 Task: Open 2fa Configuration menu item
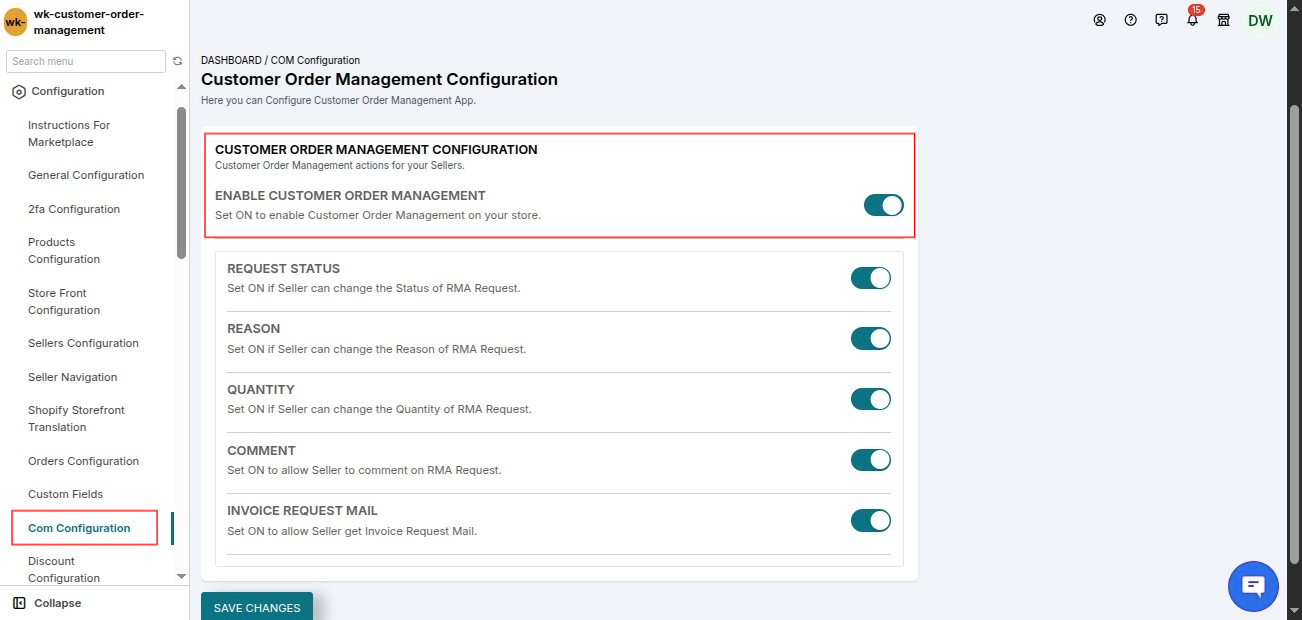point(74,209)
